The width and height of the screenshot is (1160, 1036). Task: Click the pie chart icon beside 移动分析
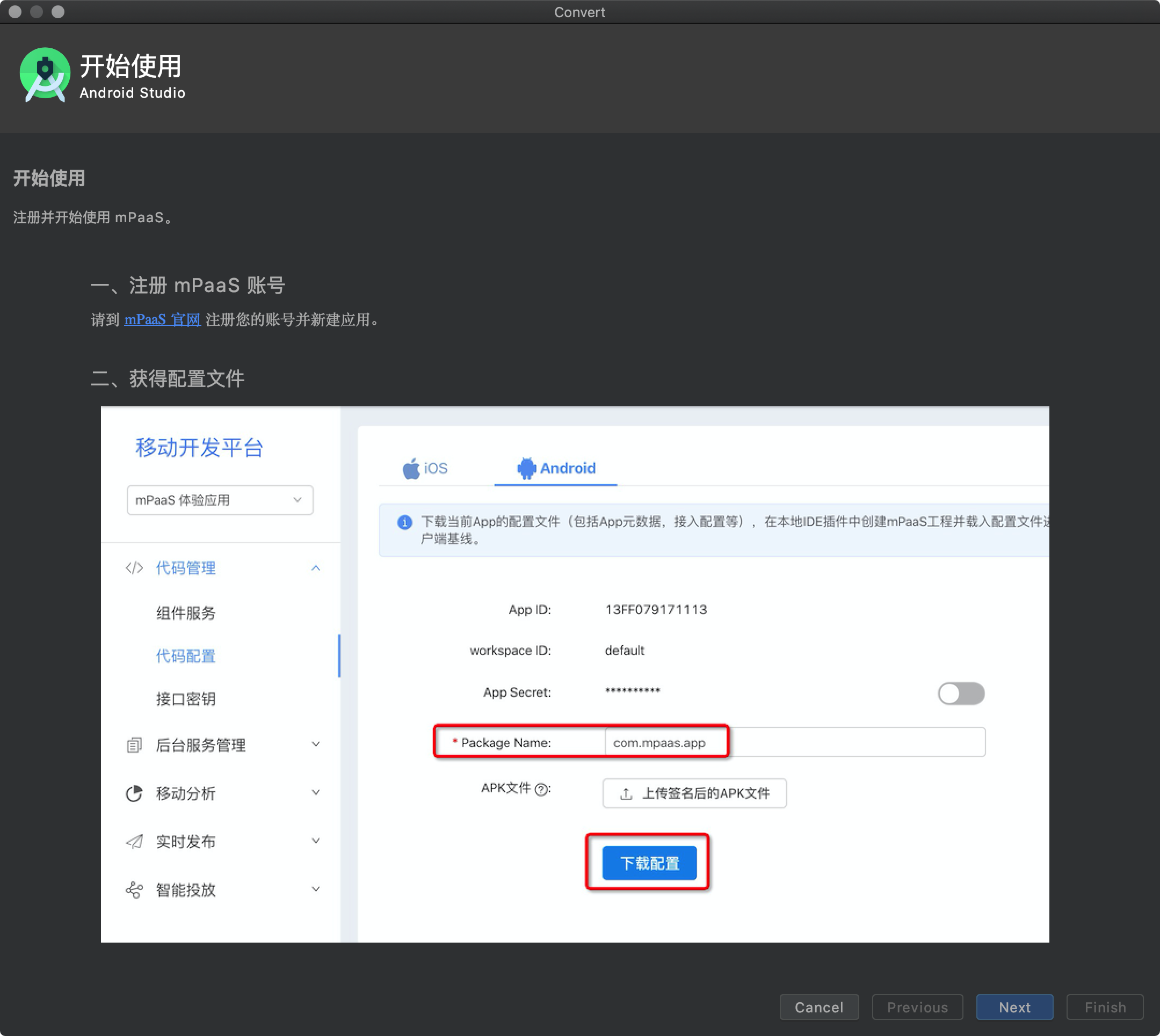tap(134, 793)
